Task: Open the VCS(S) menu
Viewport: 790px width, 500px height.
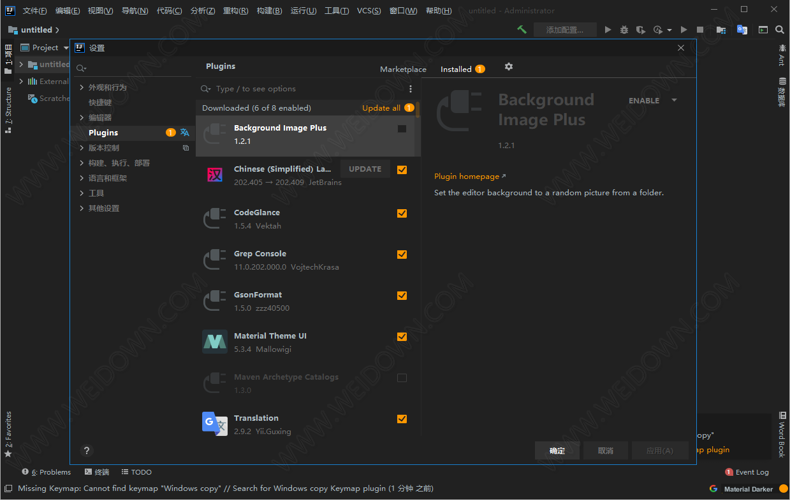Action: 369,11
